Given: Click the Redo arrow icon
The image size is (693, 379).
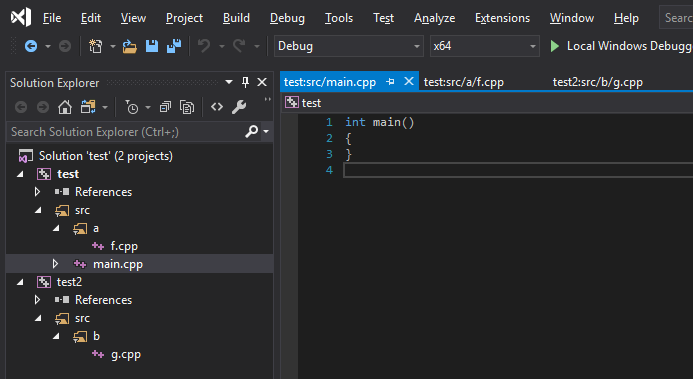Looking at the screenshot, I should tap(239, 45).
